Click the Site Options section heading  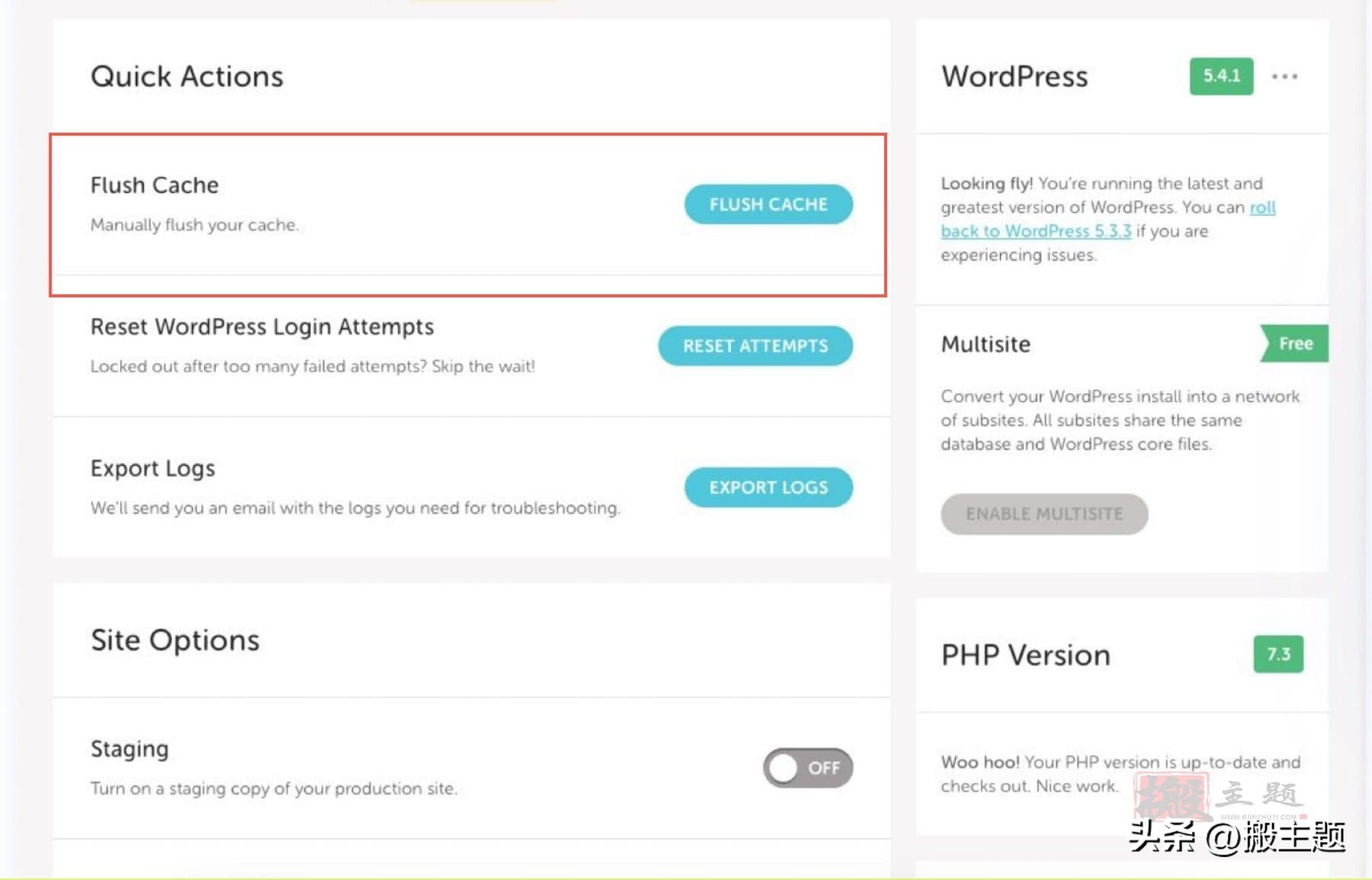tap(175, 640)
